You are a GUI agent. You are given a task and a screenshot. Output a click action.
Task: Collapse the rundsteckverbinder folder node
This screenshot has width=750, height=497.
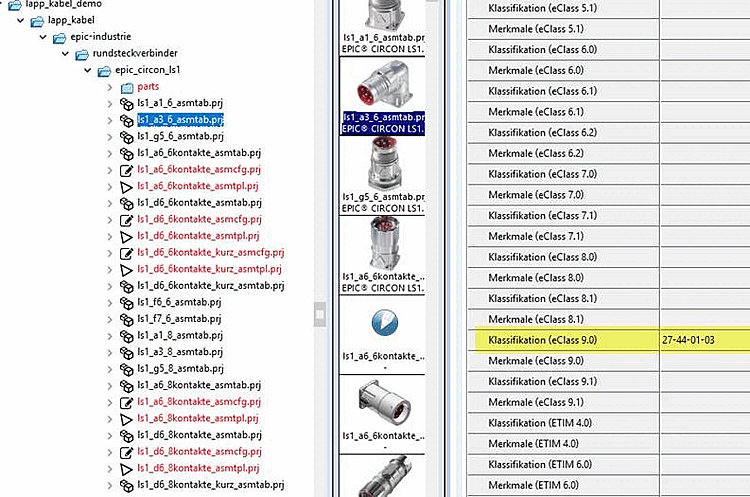(66, 54)
